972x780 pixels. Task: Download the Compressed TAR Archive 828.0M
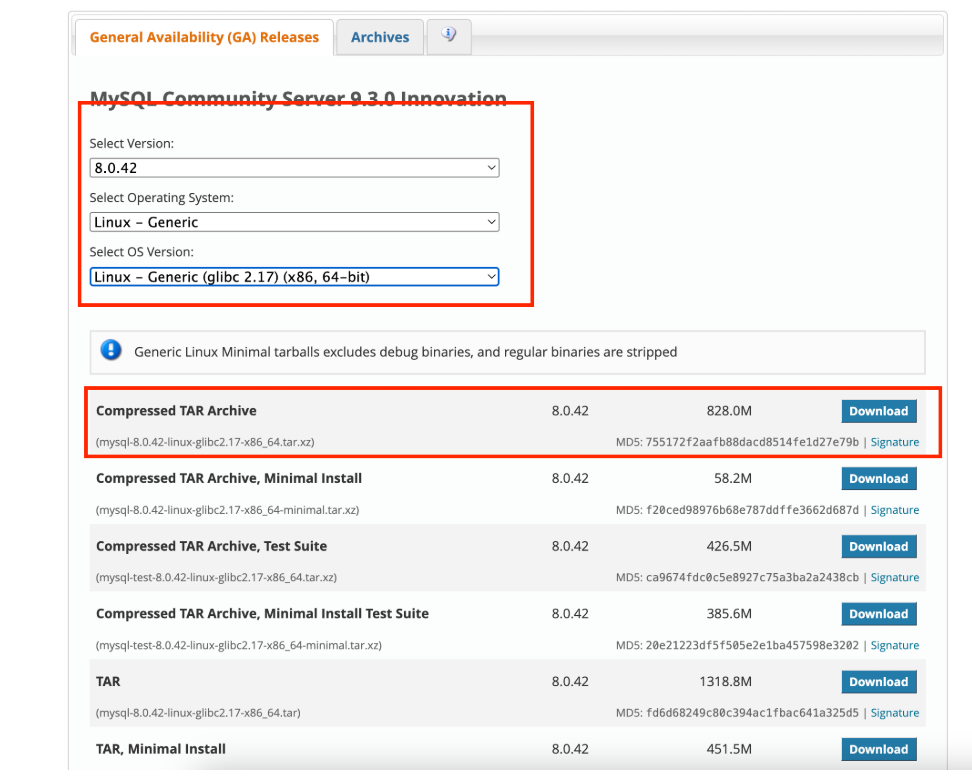pos(878,411)
